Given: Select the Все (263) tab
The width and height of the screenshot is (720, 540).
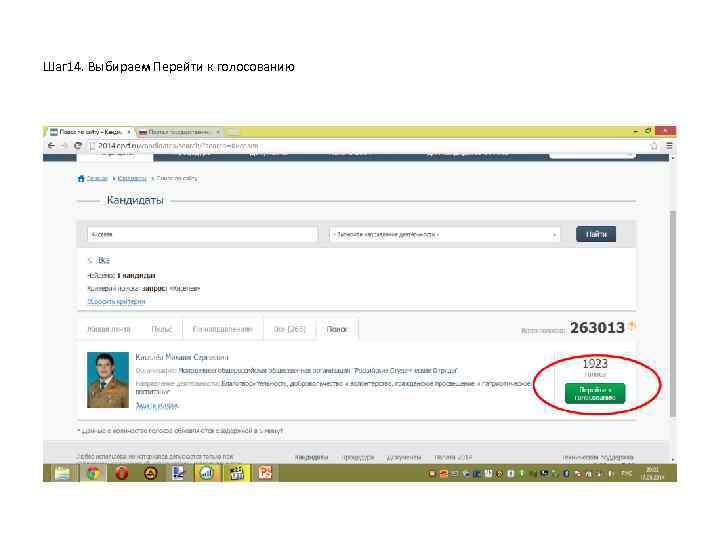Looking at the screenshot, I should click(x=289, y=329).
